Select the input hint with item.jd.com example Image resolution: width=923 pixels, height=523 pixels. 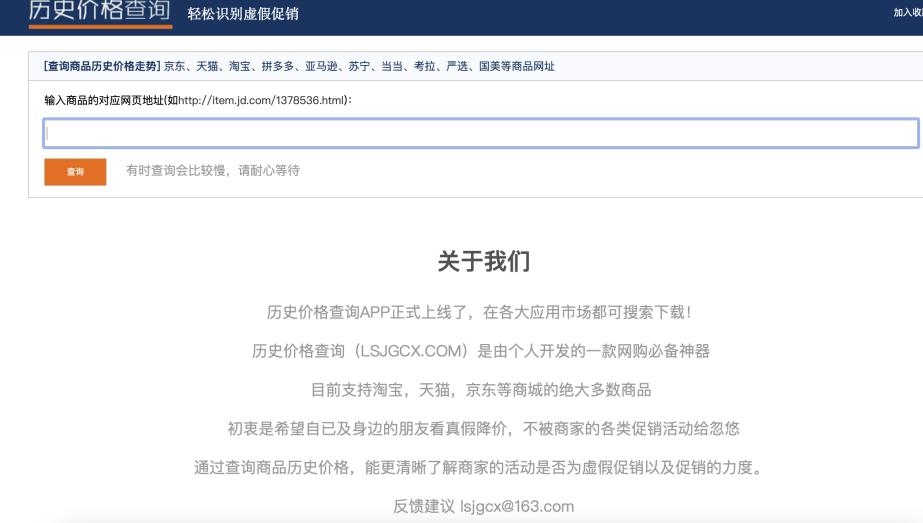[x=198, y=100]
